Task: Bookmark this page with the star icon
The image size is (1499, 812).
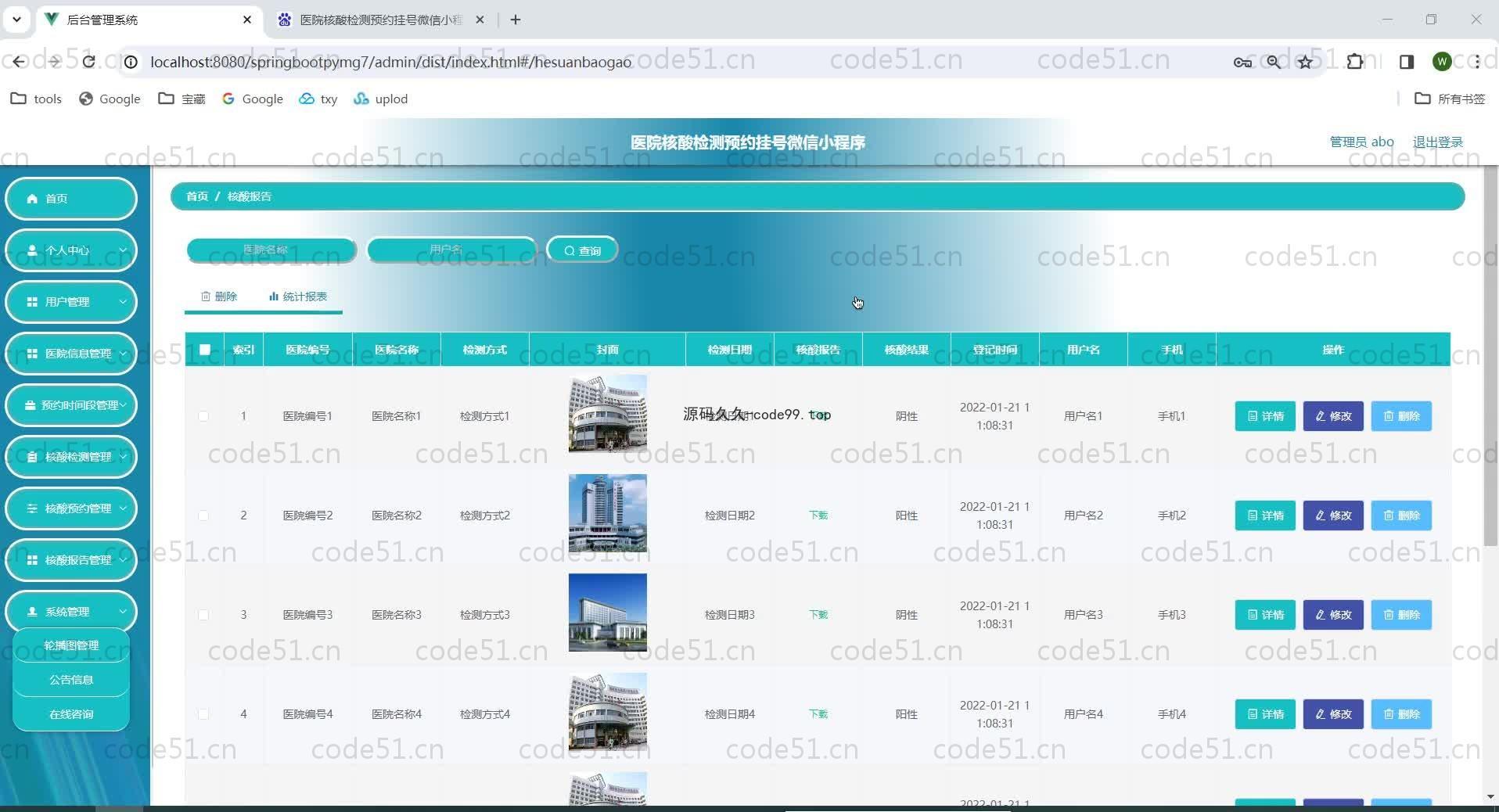Action: click(x=1305, y=62)
